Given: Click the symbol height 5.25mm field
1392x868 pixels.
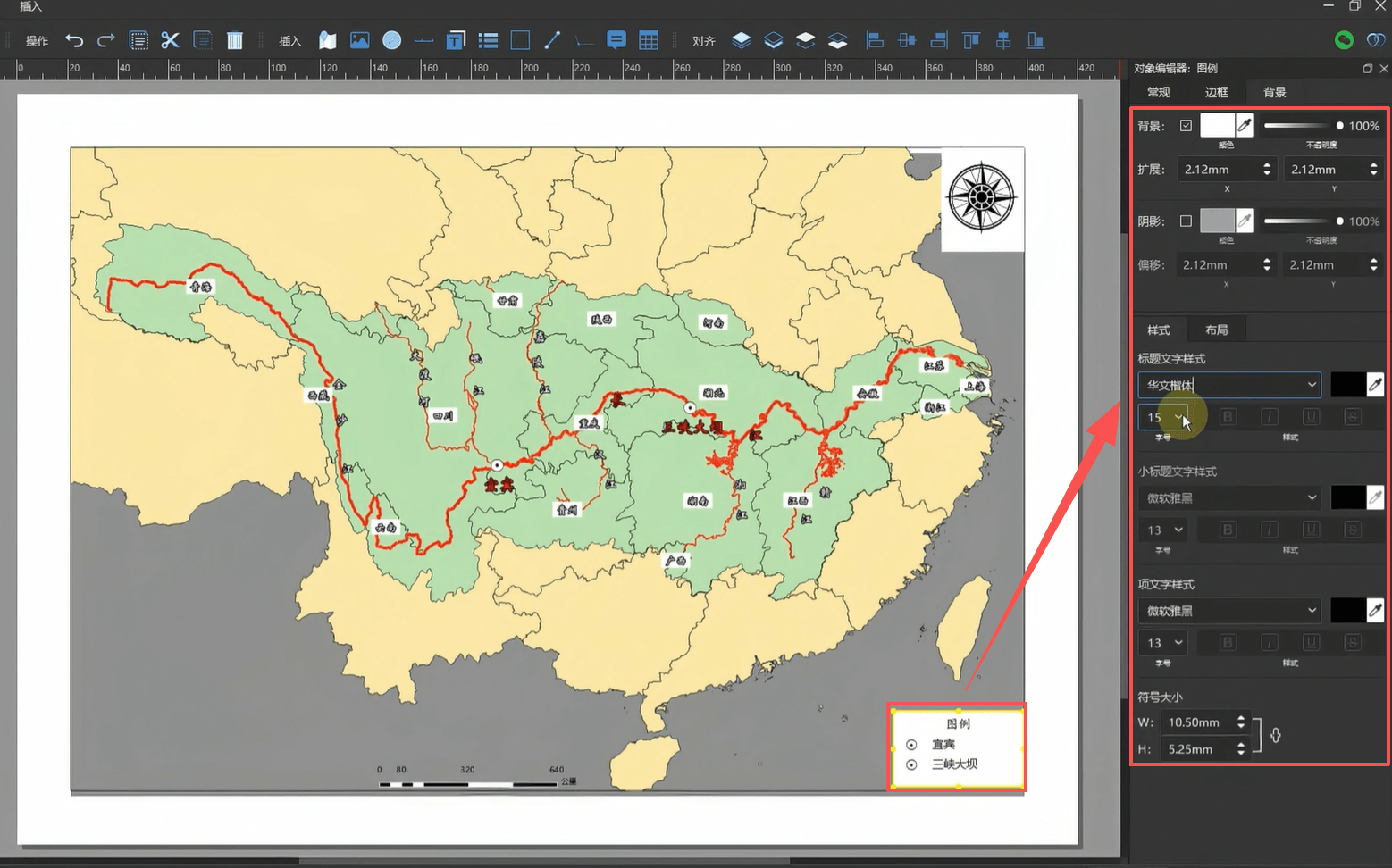Looking at the screenshot, I should 1204,749.
